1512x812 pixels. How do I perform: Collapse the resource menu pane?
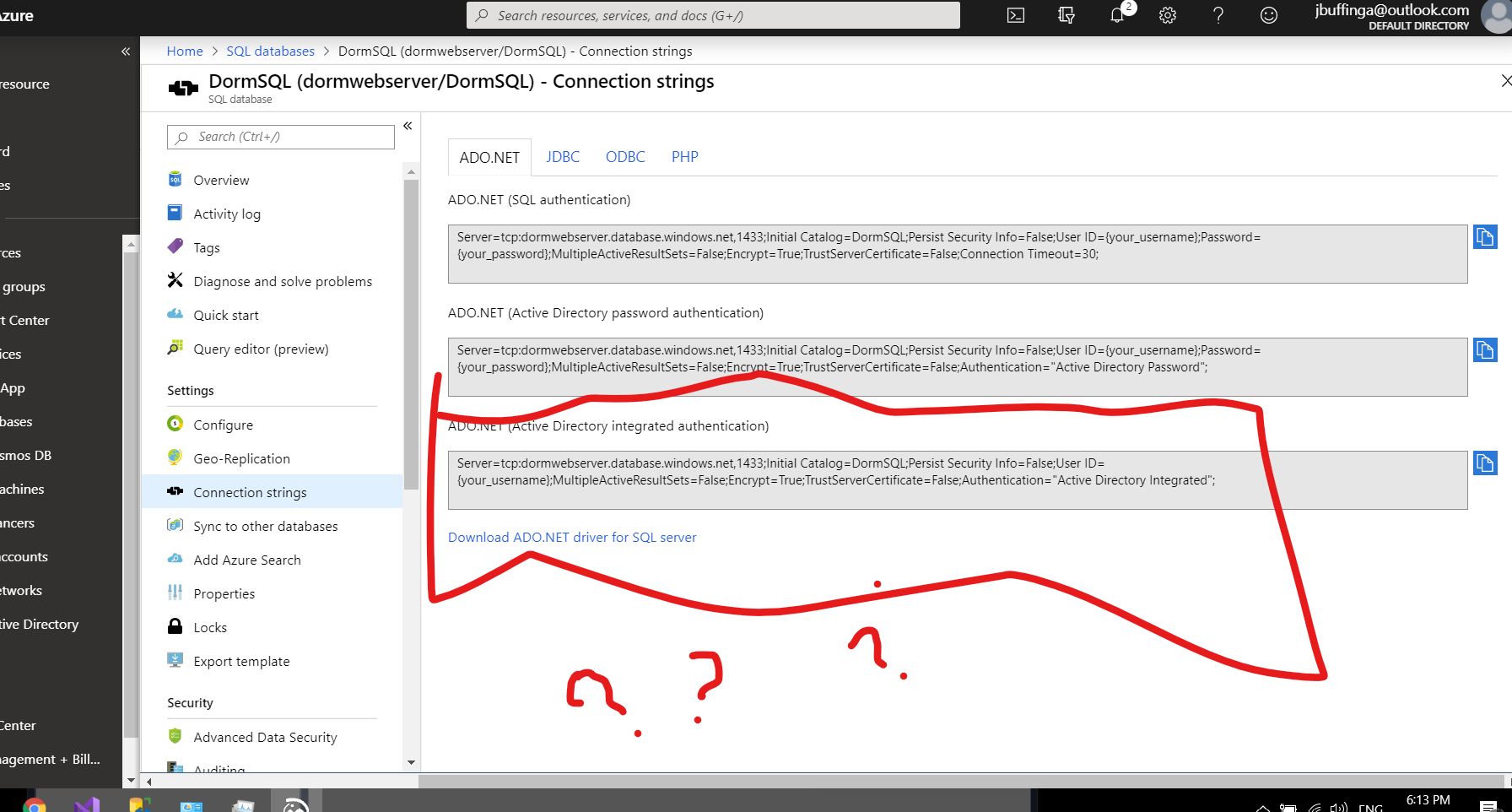[408, 126]
